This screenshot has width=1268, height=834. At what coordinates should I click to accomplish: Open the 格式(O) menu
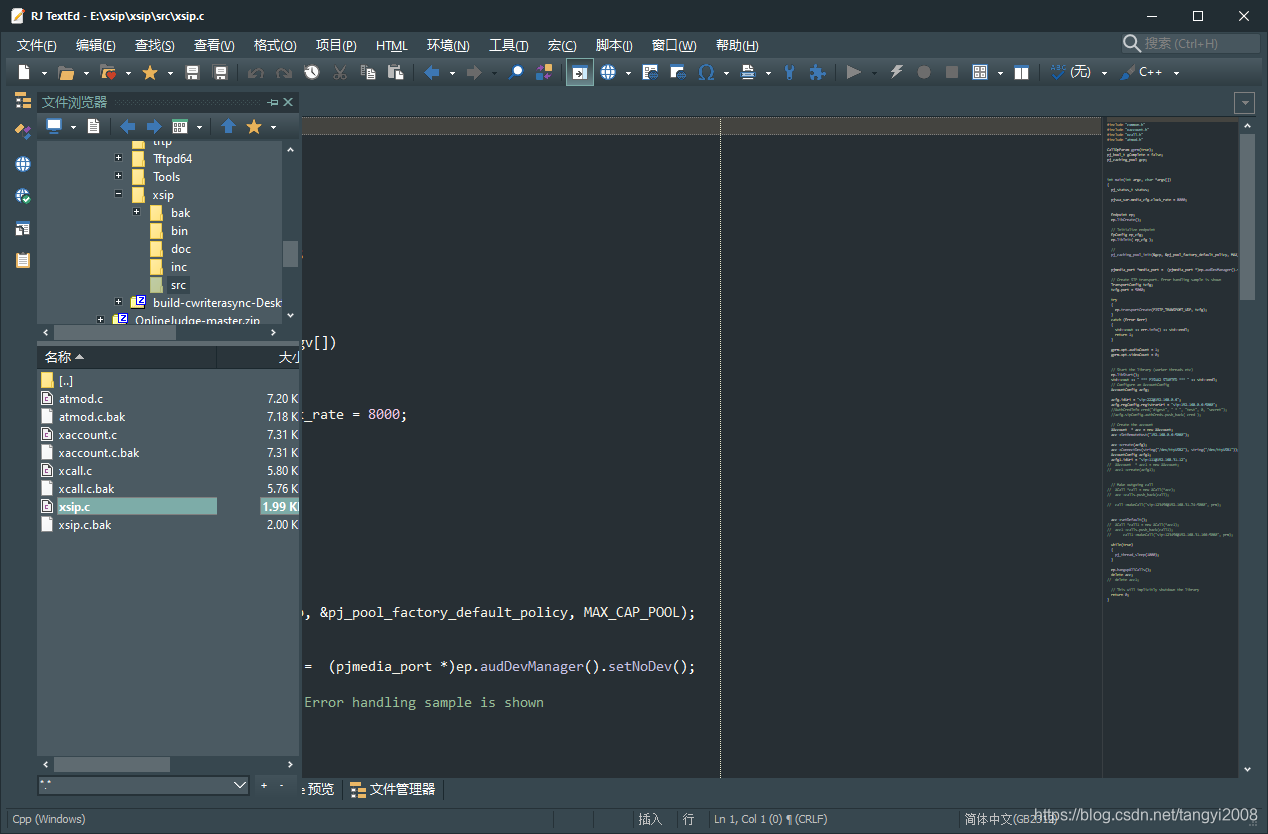[275, 45]
